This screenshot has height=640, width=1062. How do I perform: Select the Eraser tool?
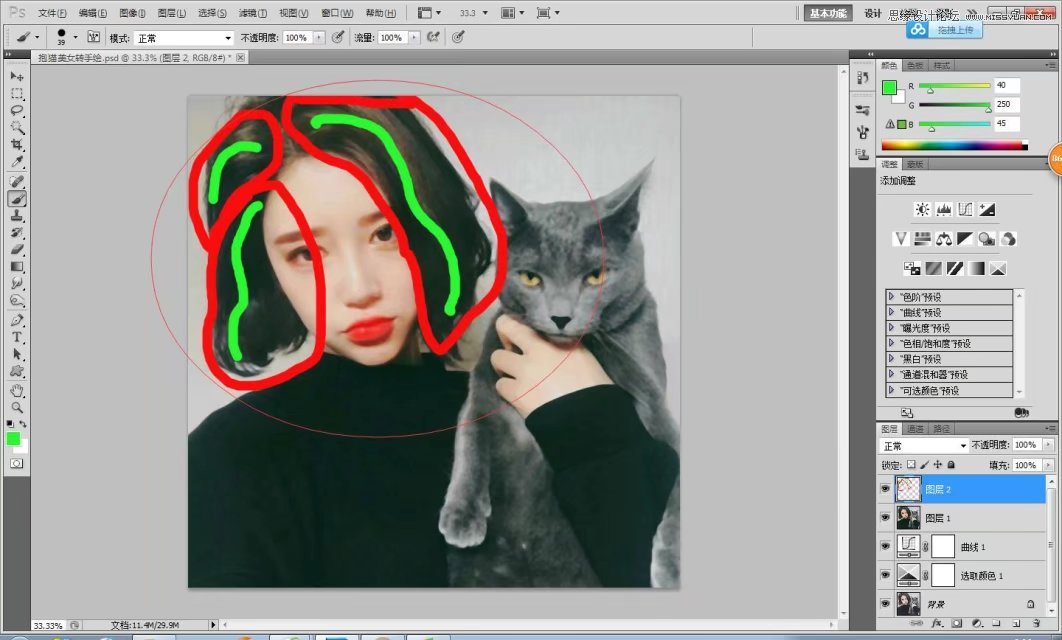tap(17, 249)
